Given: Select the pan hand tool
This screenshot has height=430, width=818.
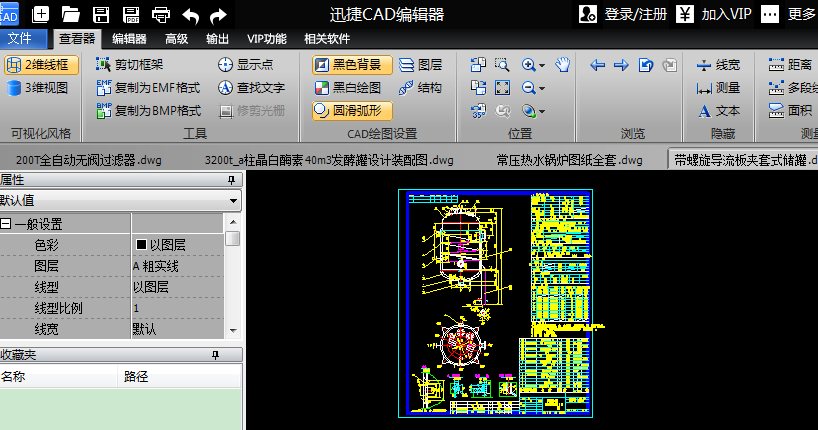Looking at the screenshot, I should point(562,65).
